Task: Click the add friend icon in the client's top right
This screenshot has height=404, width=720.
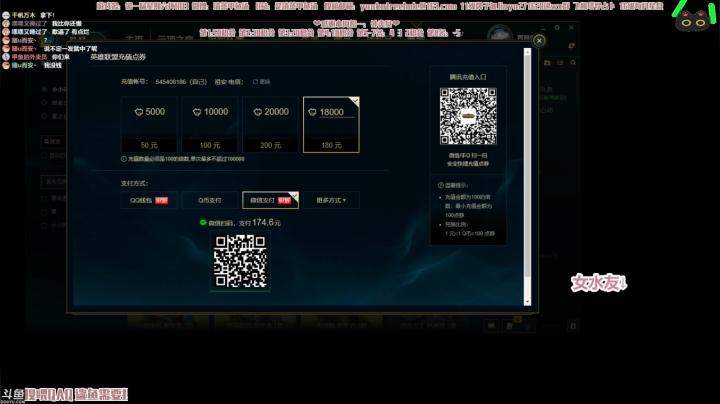Action: point(571,46)
